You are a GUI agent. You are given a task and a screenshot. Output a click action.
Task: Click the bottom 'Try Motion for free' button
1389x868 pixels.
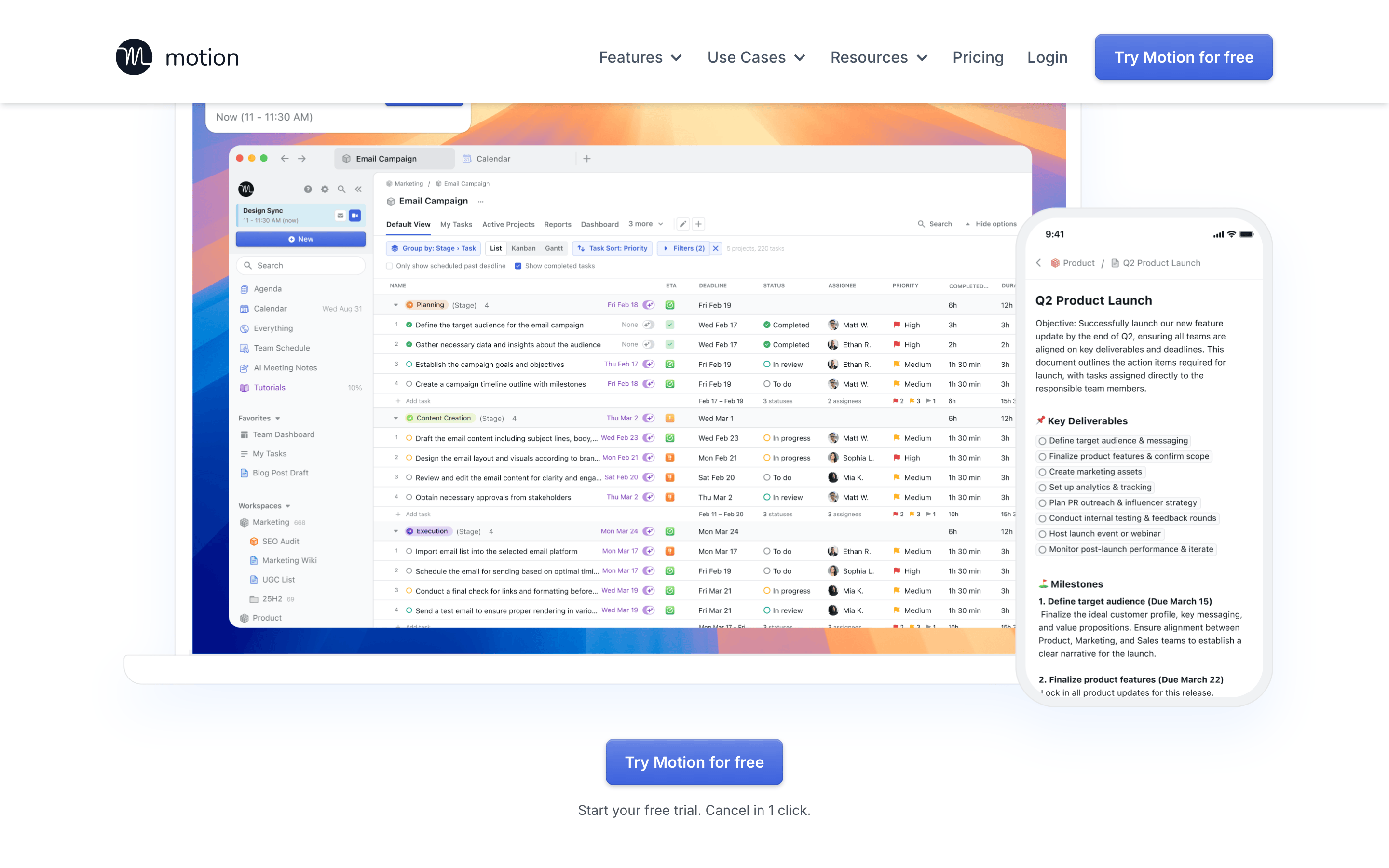point(694,762)
